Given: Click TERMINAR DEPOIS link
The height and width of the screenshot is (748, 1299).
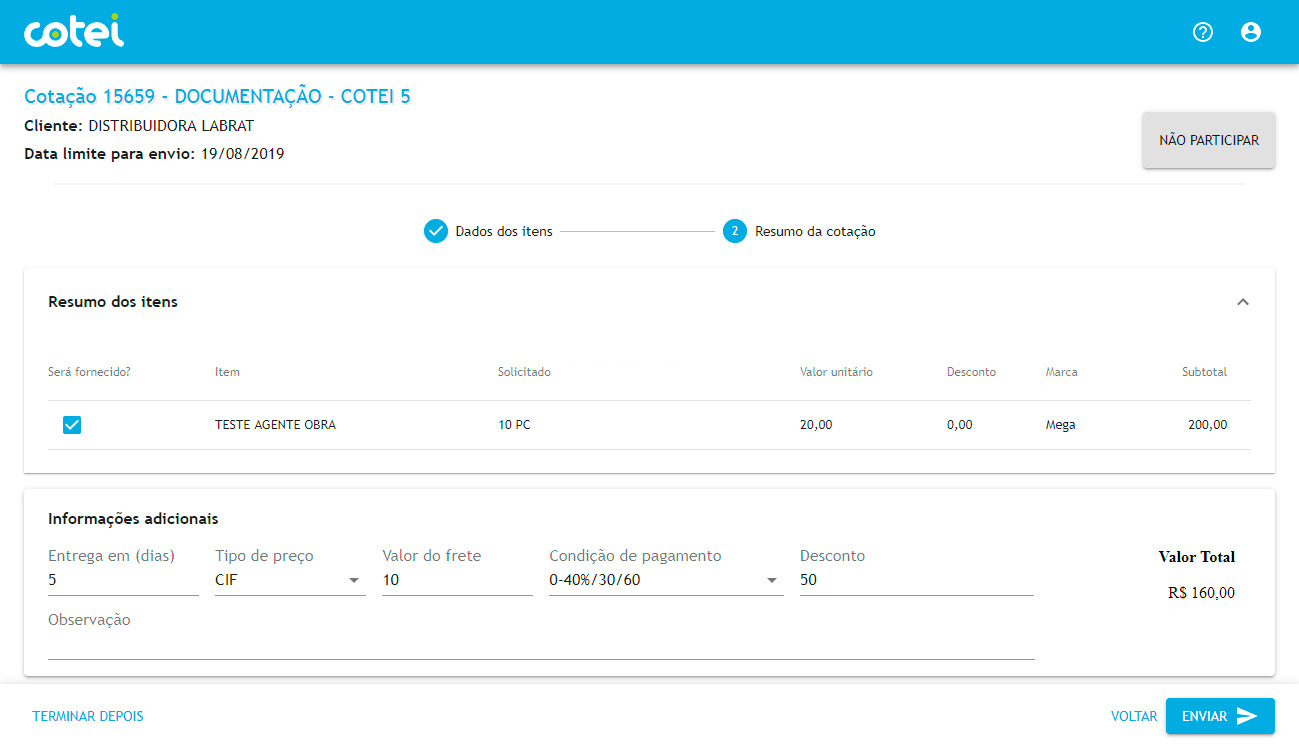Looking at the screenshot, I should point(88,716).
